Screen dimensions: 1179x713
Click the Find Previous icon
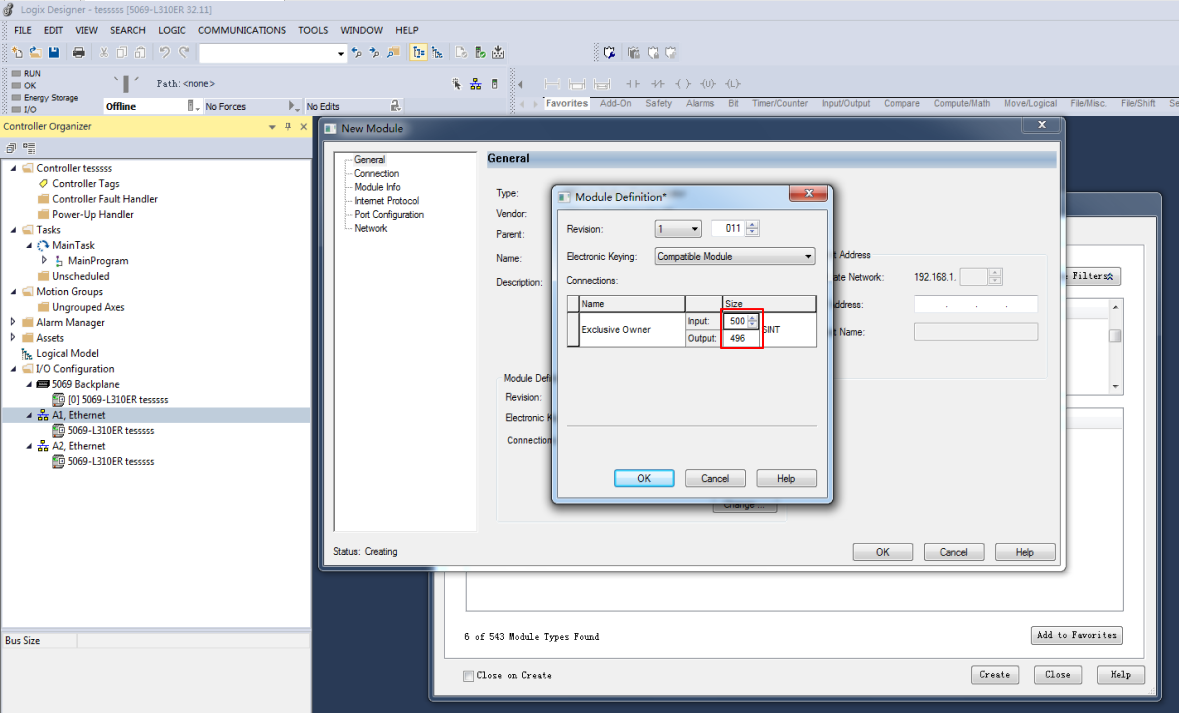coord(356,53)
